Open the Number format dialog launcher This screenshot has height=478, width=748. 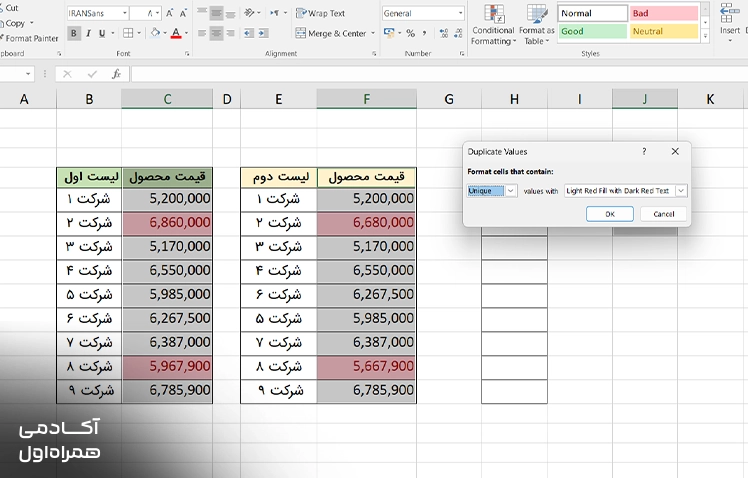[462, 53]
